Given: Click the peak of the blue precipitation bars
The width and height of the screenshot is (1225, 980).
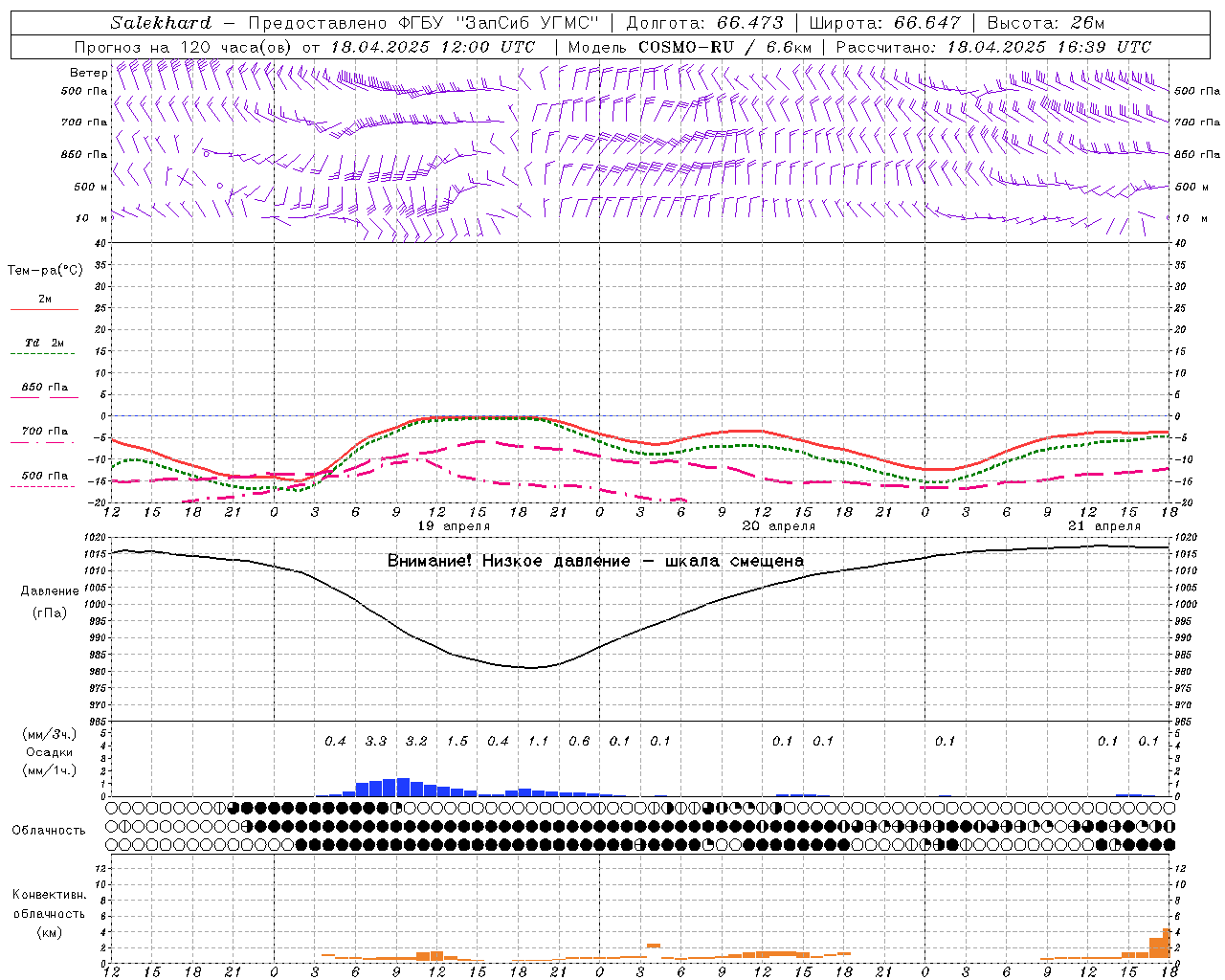Looking at the screenshot, I should tap(403, 787).
